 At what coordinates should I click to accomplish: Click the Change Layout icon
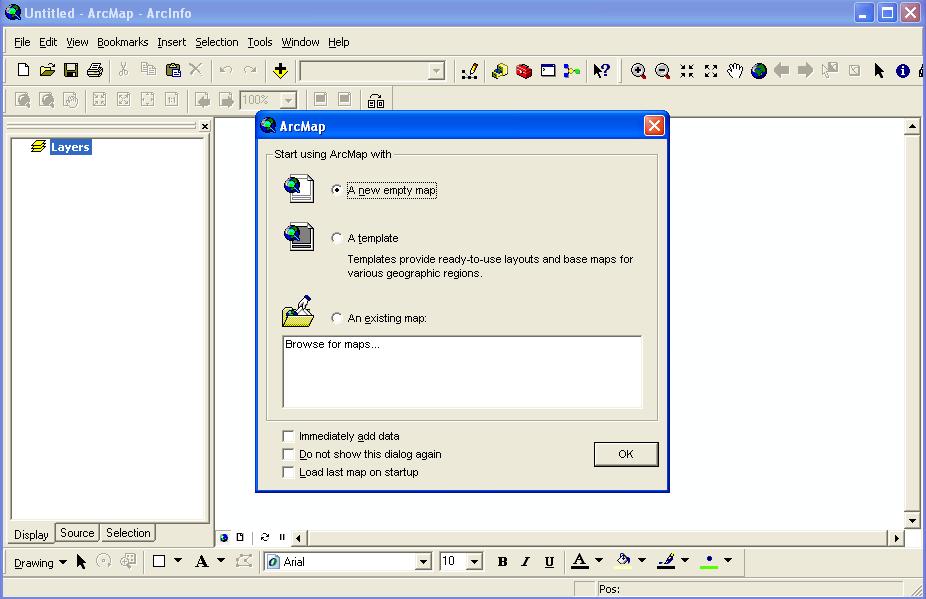(x=376, y=100)
